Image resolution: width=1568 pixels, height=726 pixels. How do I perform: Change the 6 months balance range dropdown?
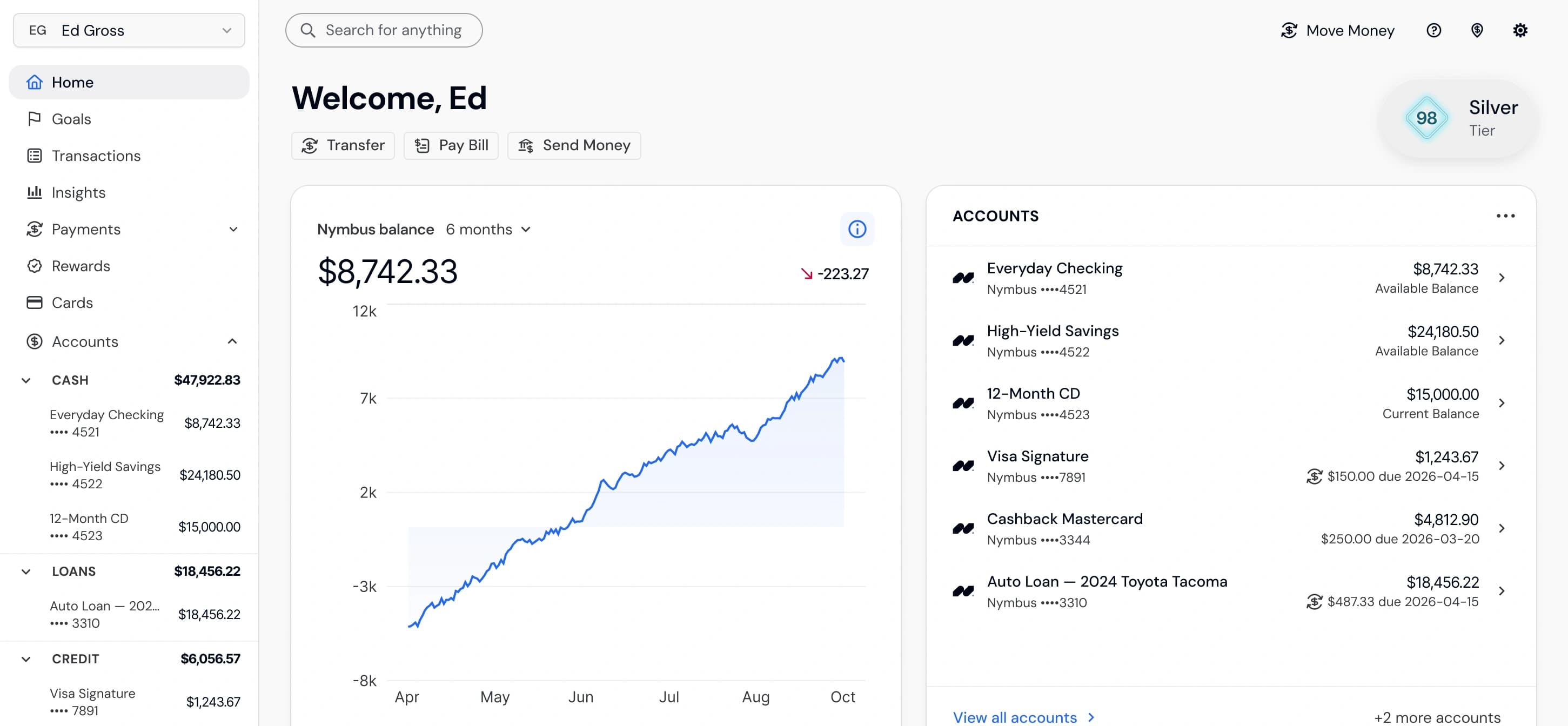click(488, 230)
